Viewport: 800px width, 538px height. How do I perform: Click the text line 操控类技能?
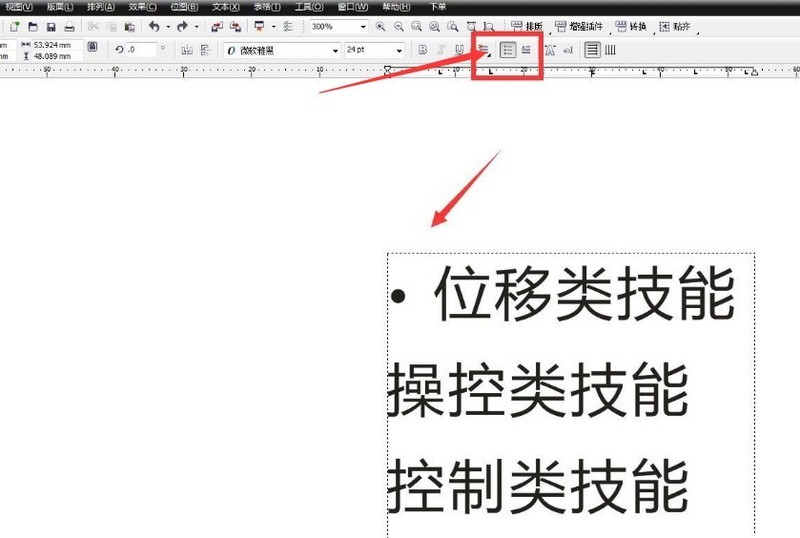click(x=538, y=390)
